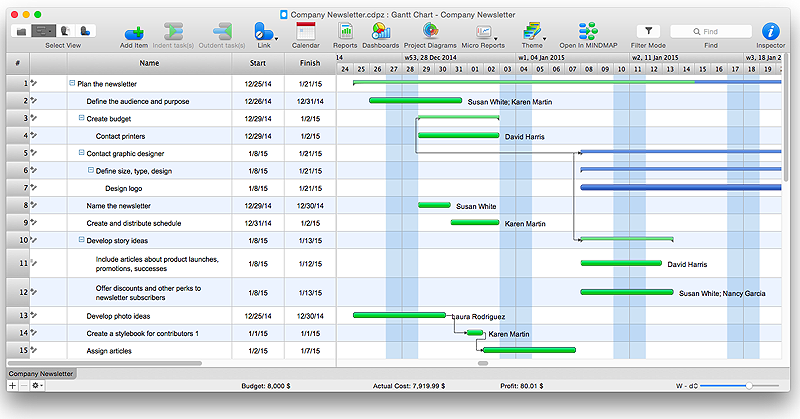This screenshot has width=800, height=419.
Task: Switch to the resources view
Action: [65, 31]
